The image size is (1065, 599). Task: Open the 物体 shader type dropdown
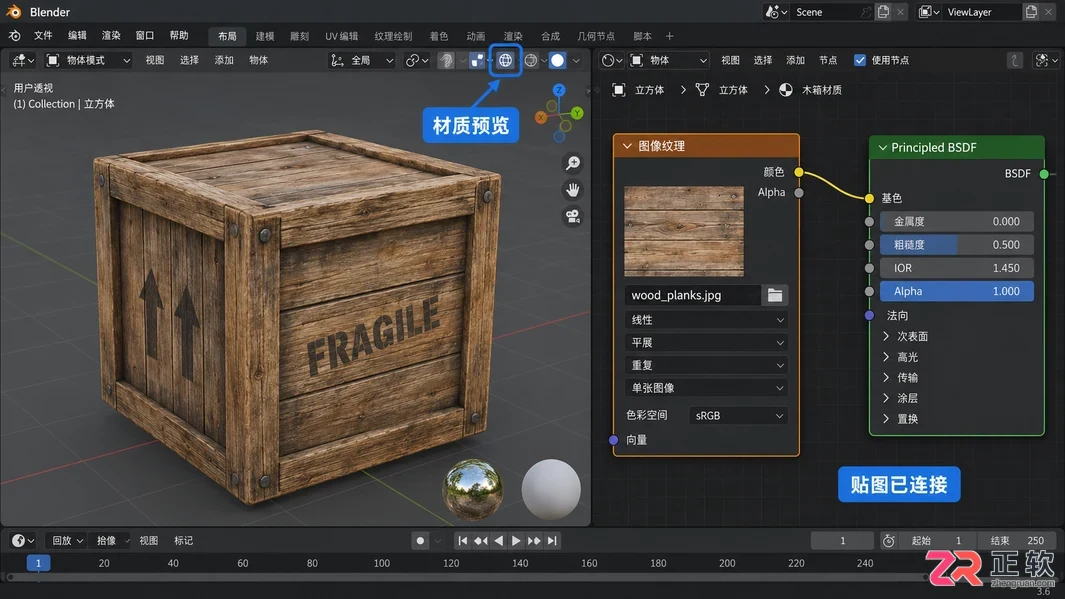pos(669,60)
